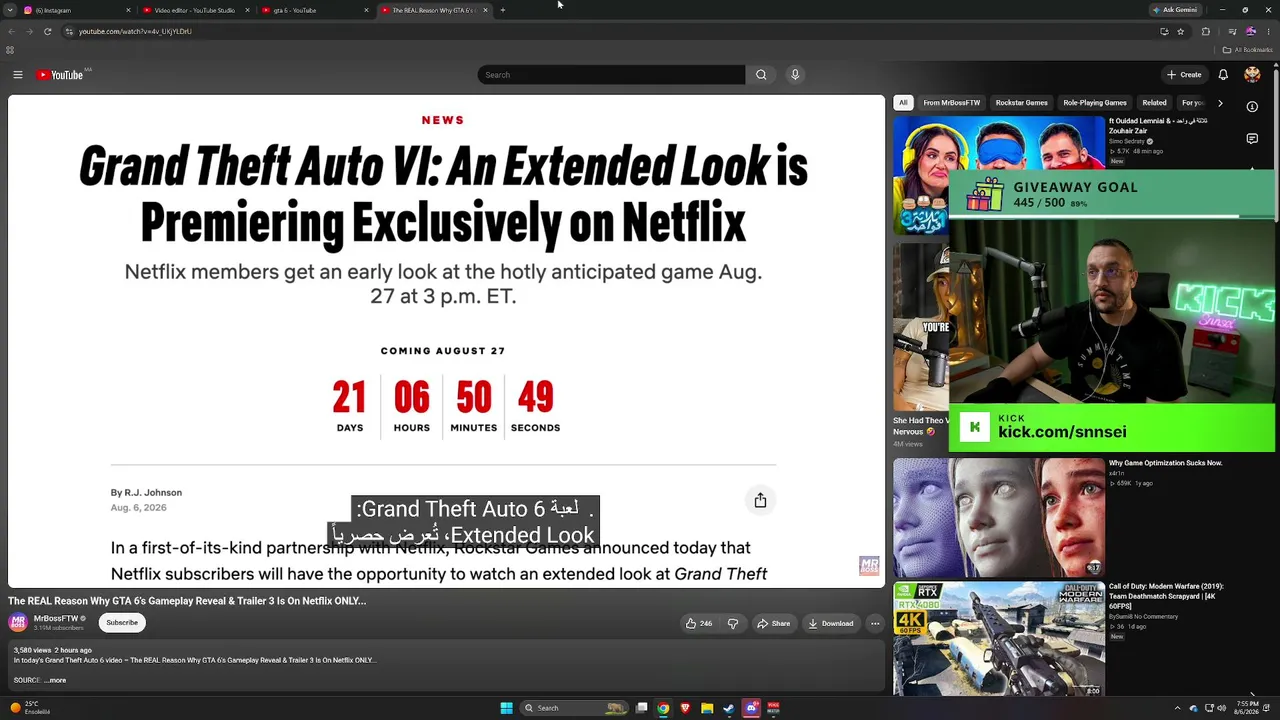Open a new browser tab
The image size is (1280, 720).
tap(503, 10)
